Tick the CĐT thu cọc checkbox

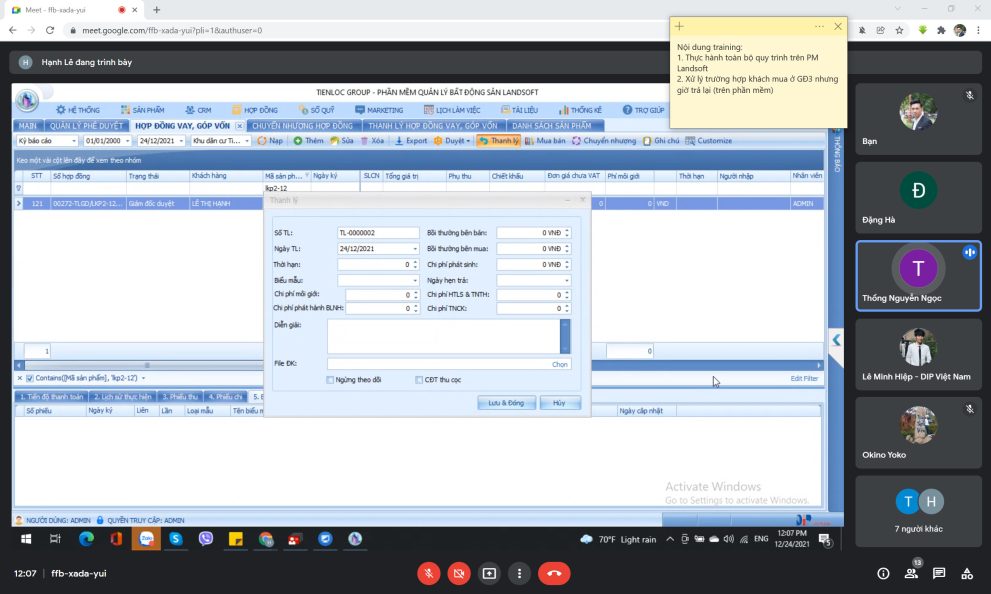[418, 380]
